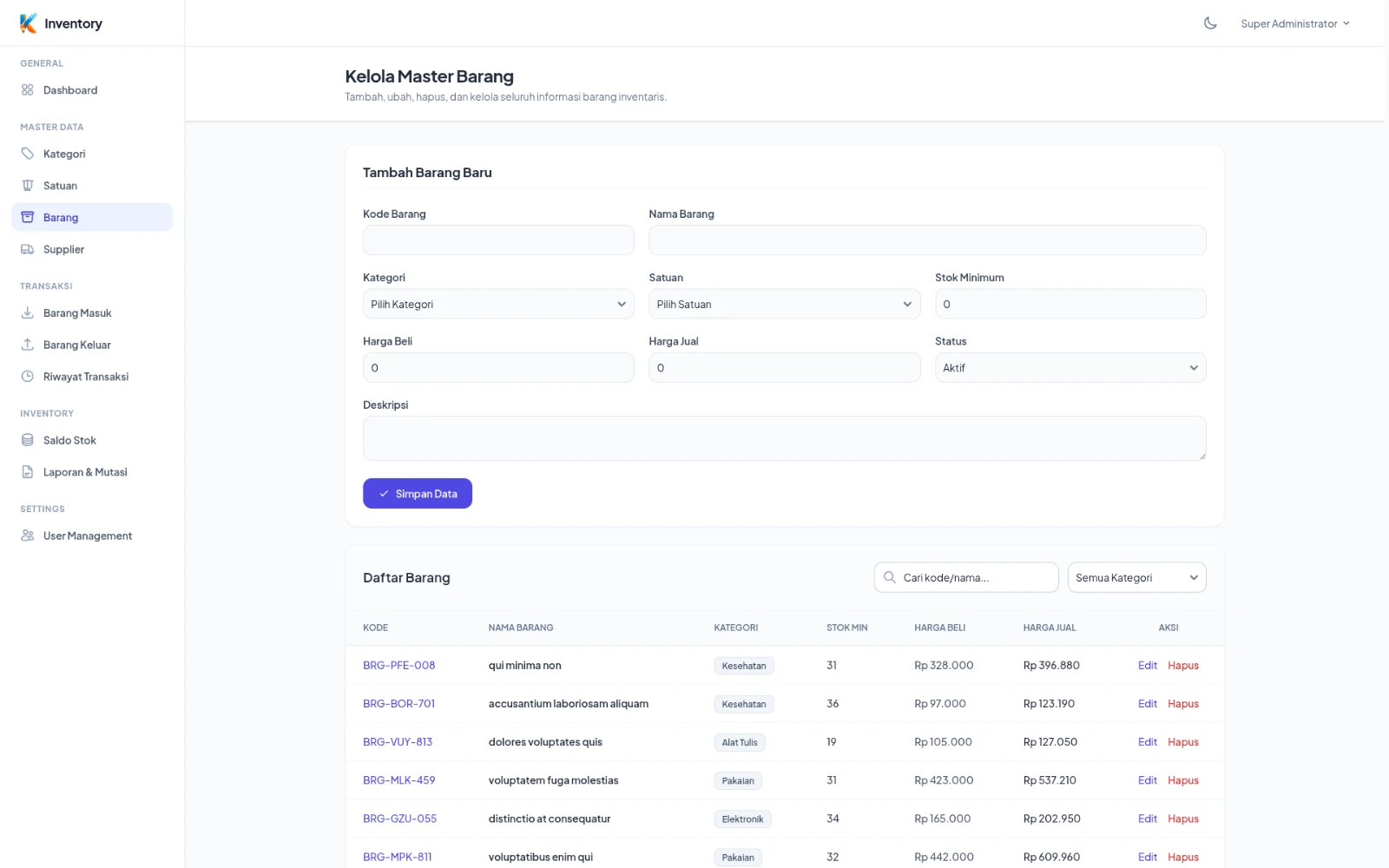This screenshot has width=1389, height=868.
Task: Edit item BRG-BOR-701
Action: tap(1148, 704)
